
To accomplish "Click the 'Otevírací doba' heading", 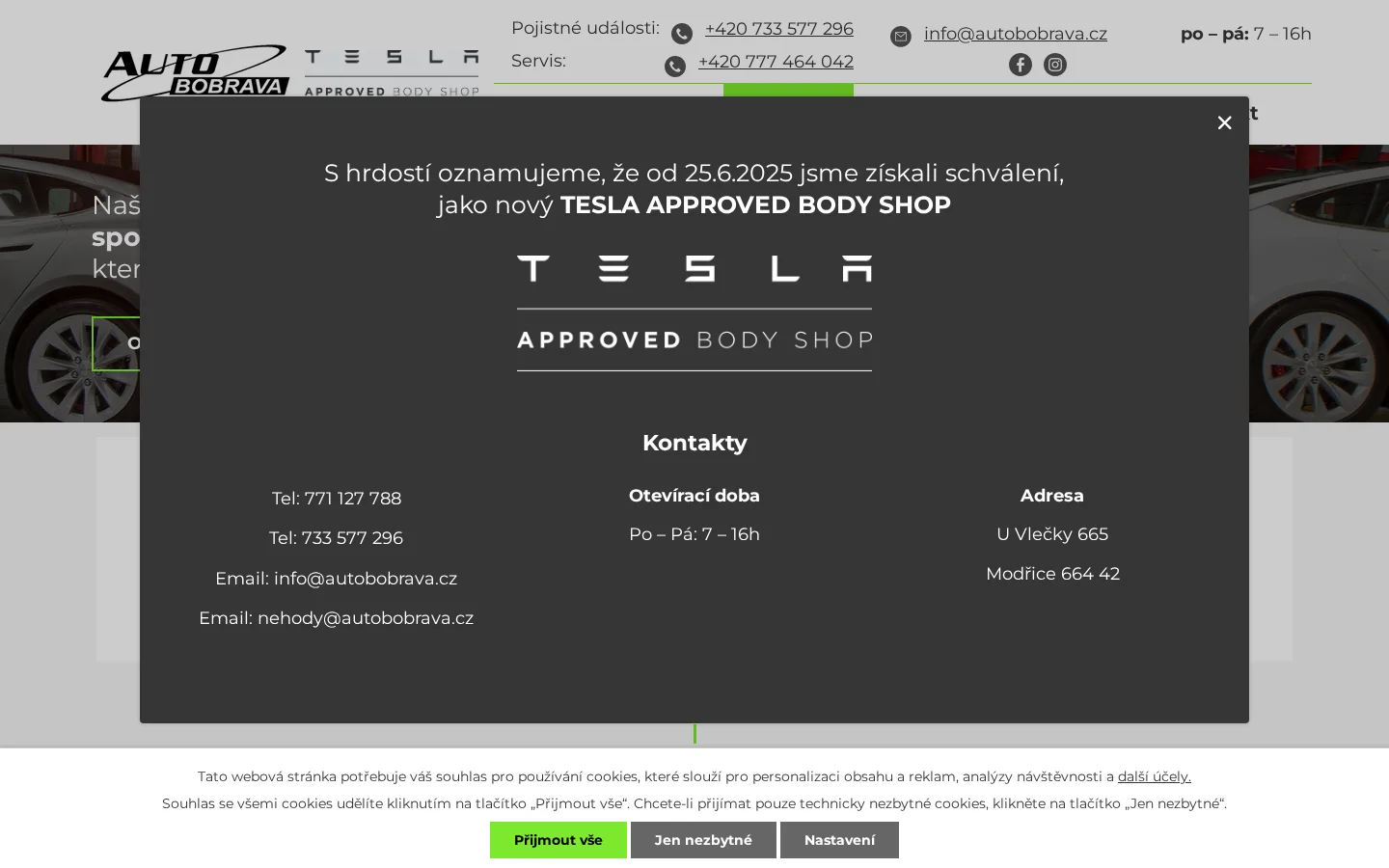I will pyautogui.click(x=694, y=496).
